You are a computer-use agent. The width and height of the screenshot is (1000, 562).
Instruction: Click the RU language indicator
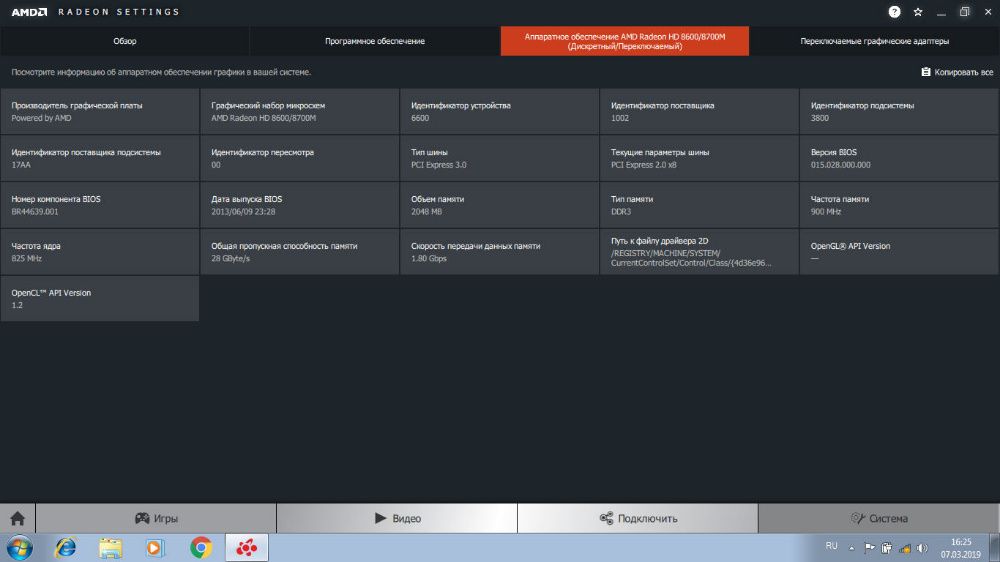pos(831,546)
